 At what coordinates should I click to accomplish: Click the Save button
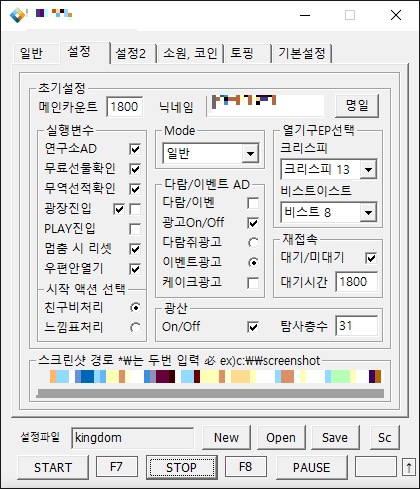tap(335, 437)
